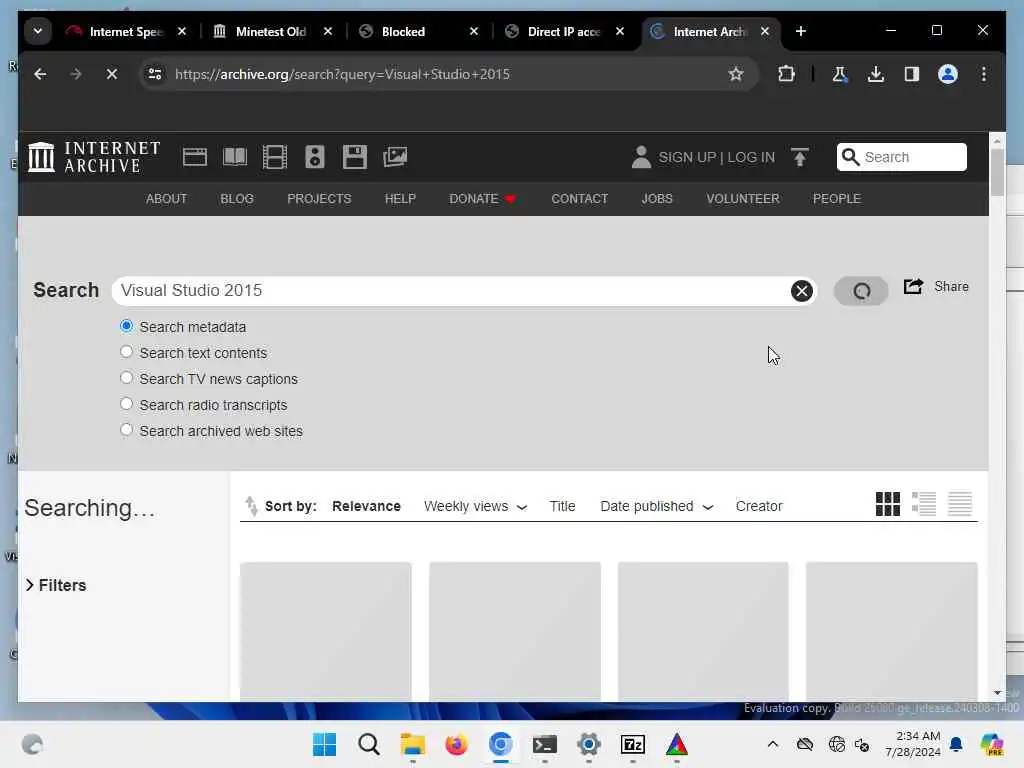Open Chrome Labs flask icon

click(840, 74)
